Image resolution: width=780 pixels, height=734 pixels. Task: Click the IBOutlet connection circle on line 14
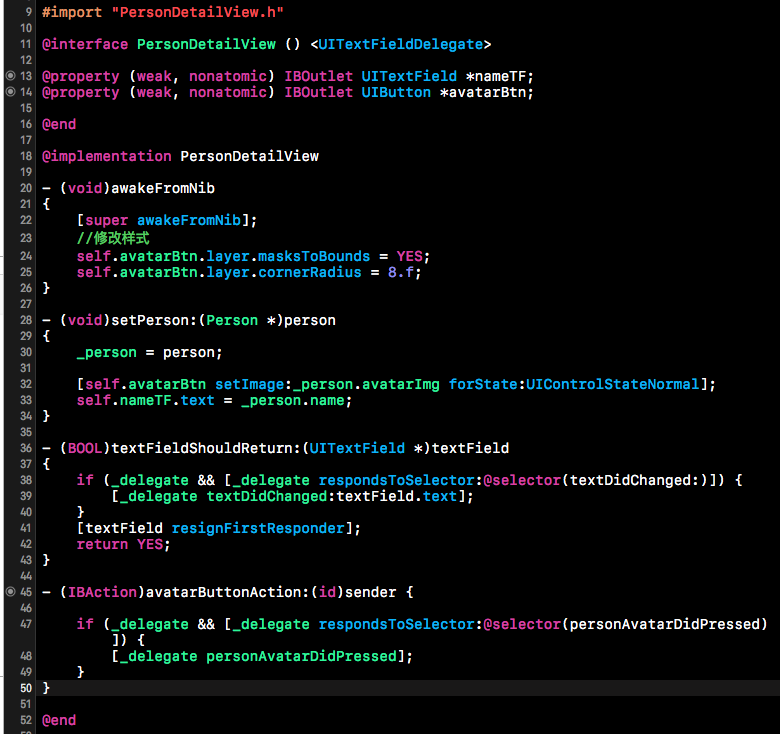pyautogui.click(x=10, y=92)
